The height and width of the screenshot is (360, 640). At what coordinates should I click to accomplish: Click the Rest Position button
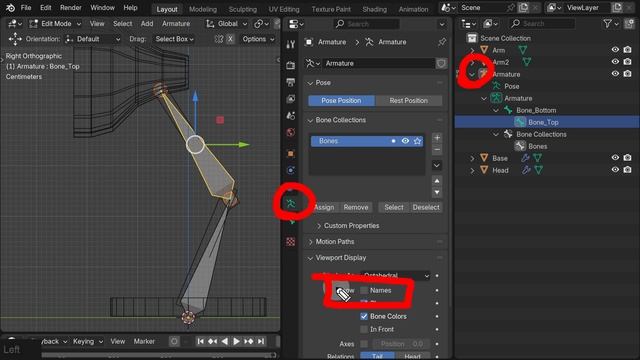click(409, 100)
